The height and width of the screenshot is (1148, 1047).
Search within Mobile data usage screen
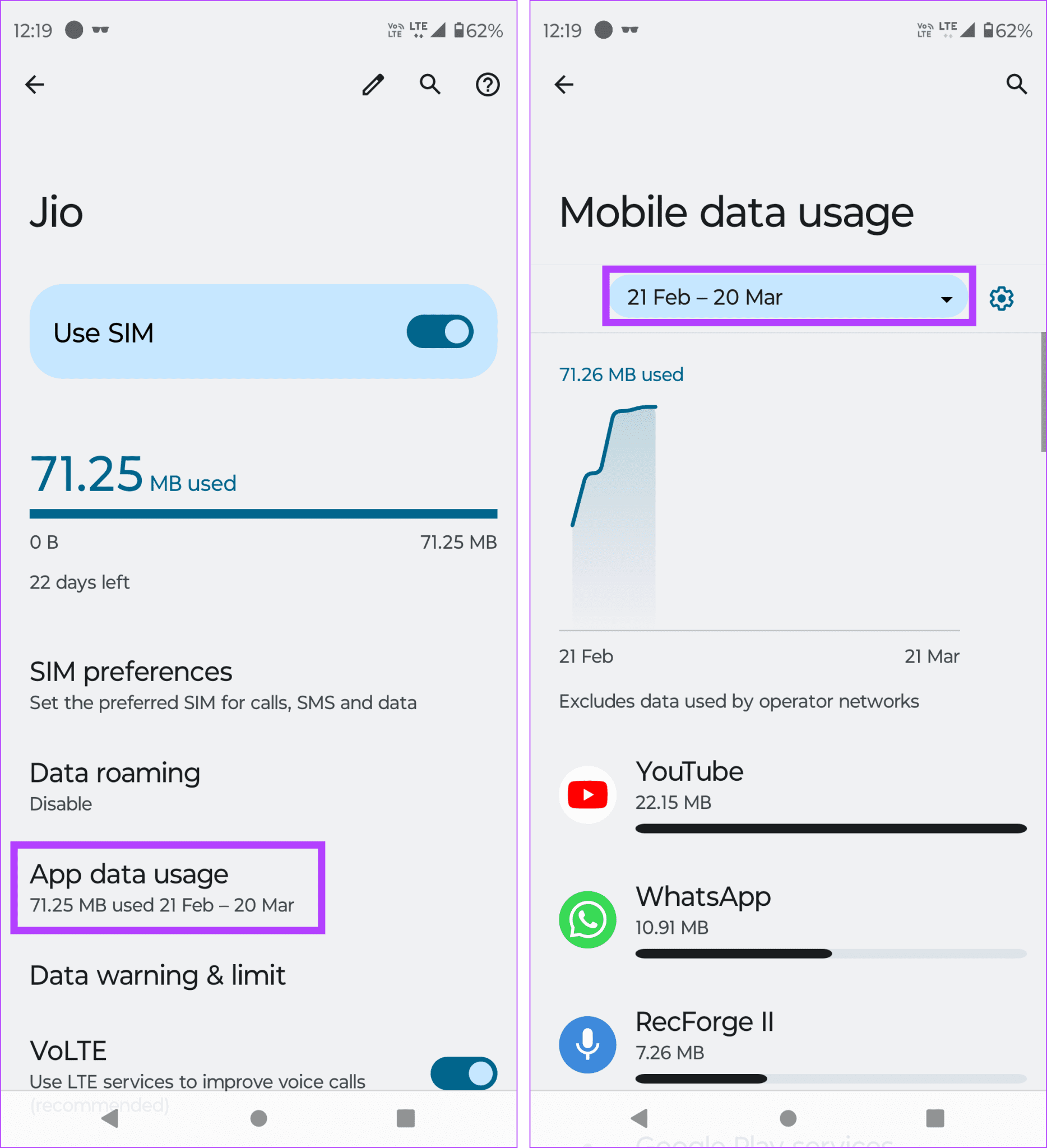[x=1017, y=84]
